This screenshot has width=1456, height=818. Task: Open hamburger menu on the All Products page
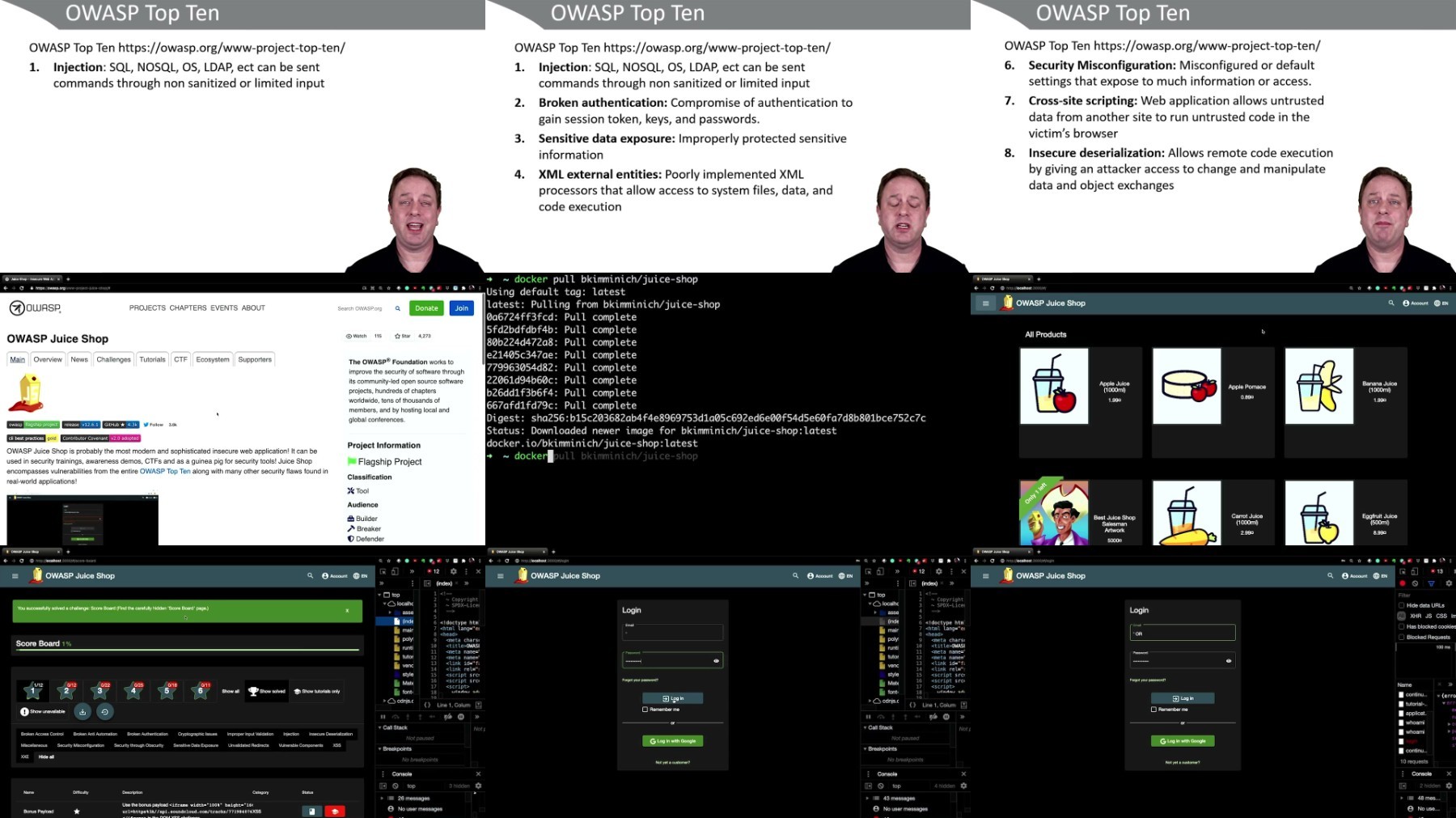tap(985, 303)
